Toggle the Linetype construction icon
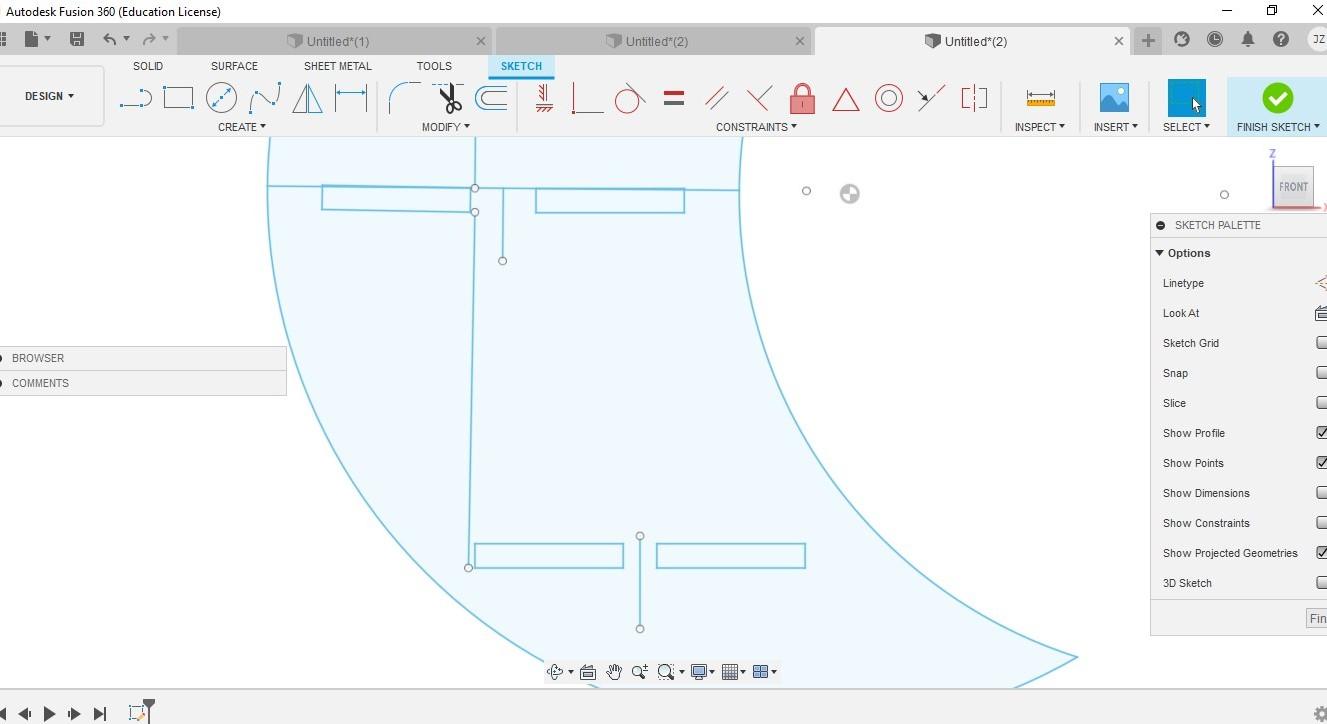This screenshot has height=724, width=1327. coord(1321,283)
